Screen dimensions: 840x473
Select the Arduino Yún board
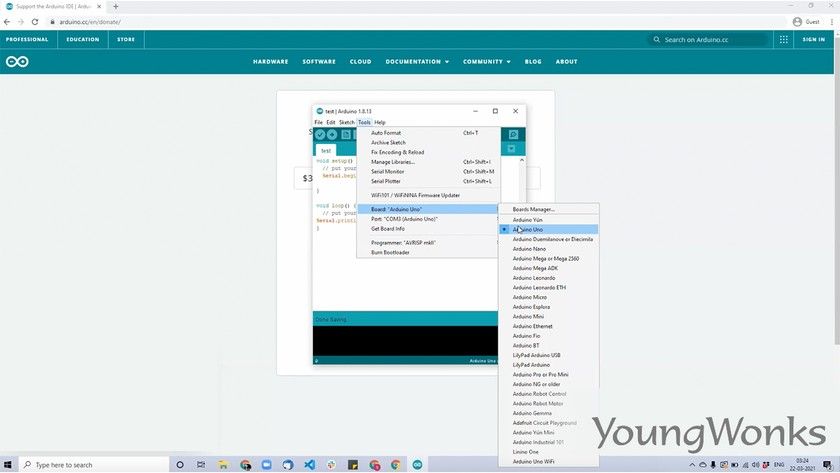click(x=549, y=220)
